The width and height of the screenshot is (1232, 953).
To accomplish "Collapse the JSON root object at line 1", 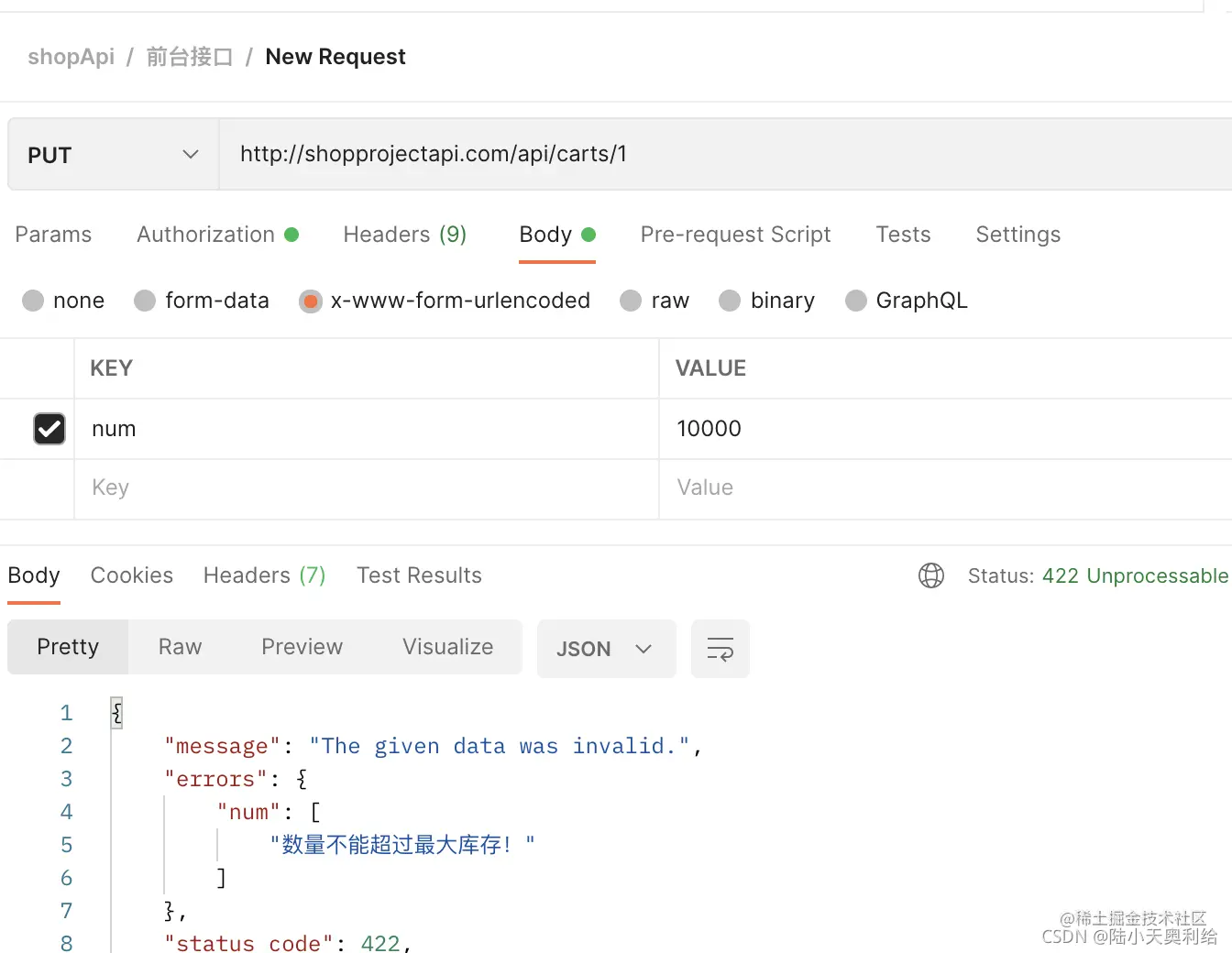I will pyautogui.click(x=116, y=713).
